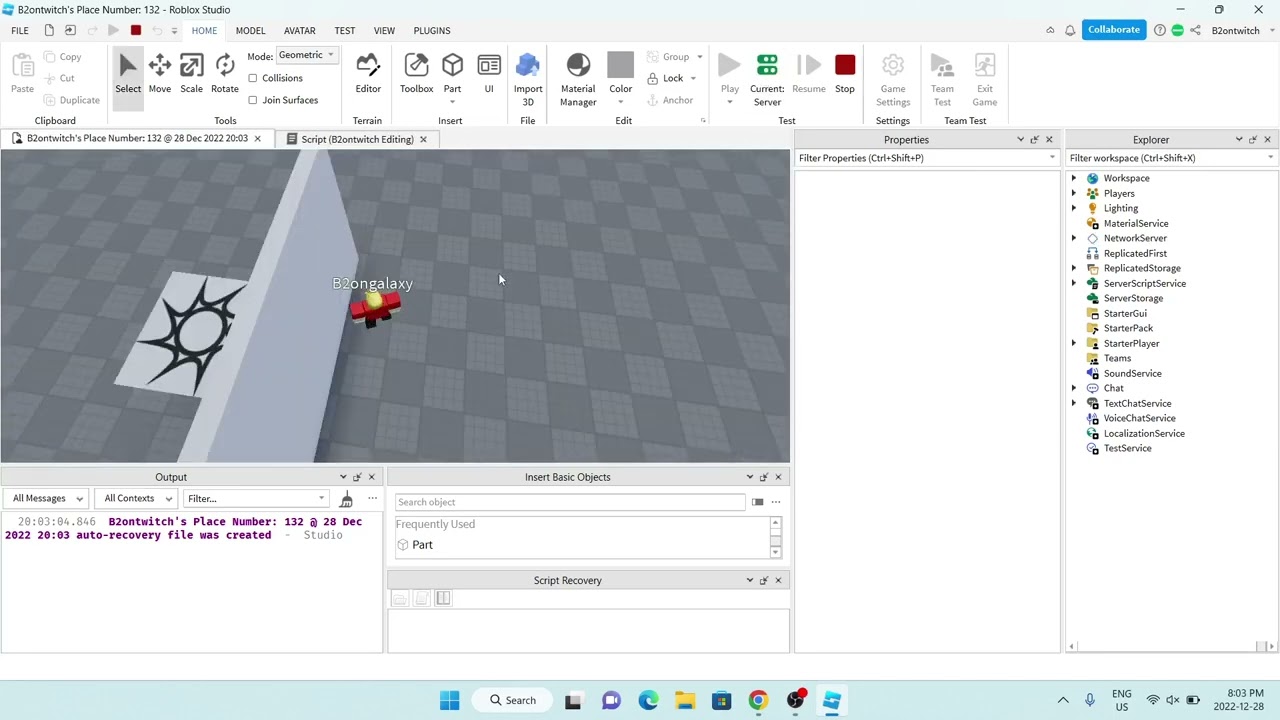
Task: Expand the Players tree node
Action: pyautogui.click(x=1074, y=193)
